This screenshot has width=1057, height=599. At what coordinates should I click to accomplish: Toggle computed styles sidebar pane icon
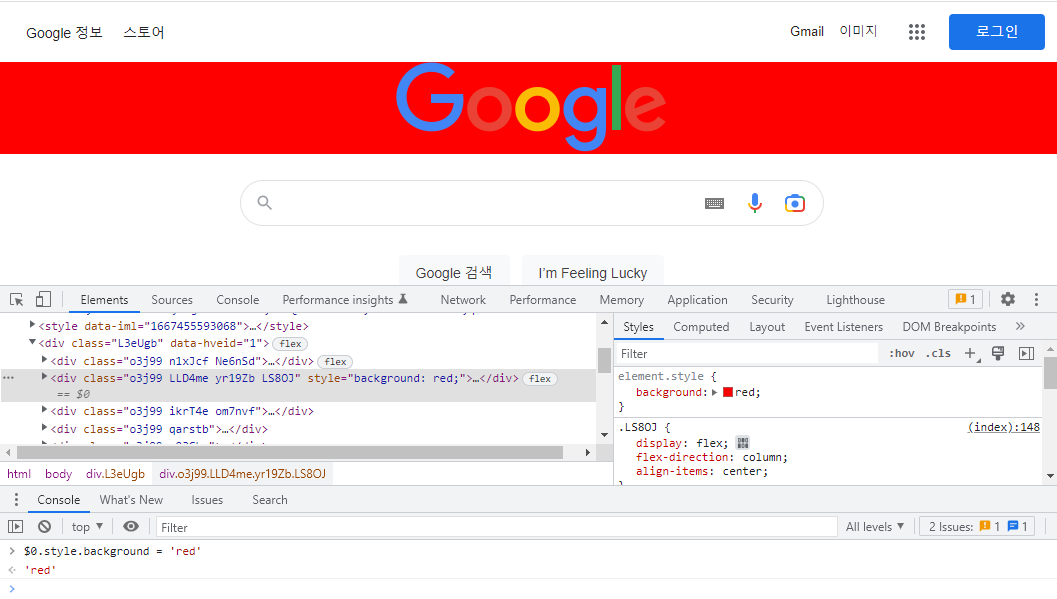point(1026,353)
